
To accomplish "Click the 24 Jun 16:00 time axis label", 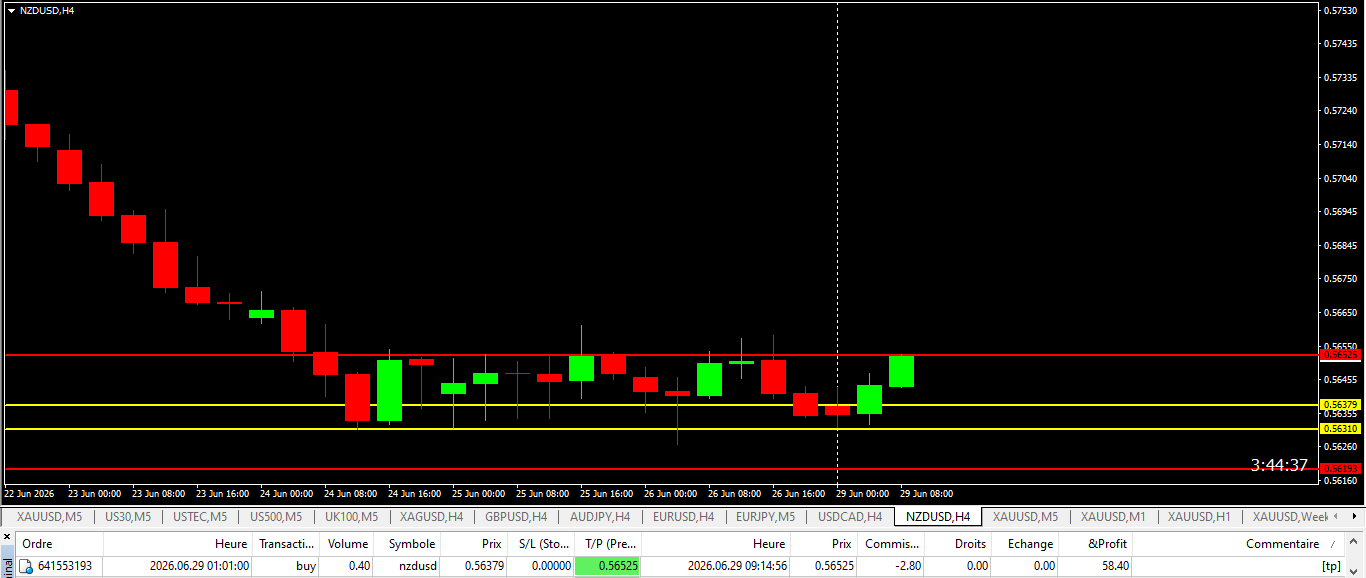I will (x=414, y=493).
